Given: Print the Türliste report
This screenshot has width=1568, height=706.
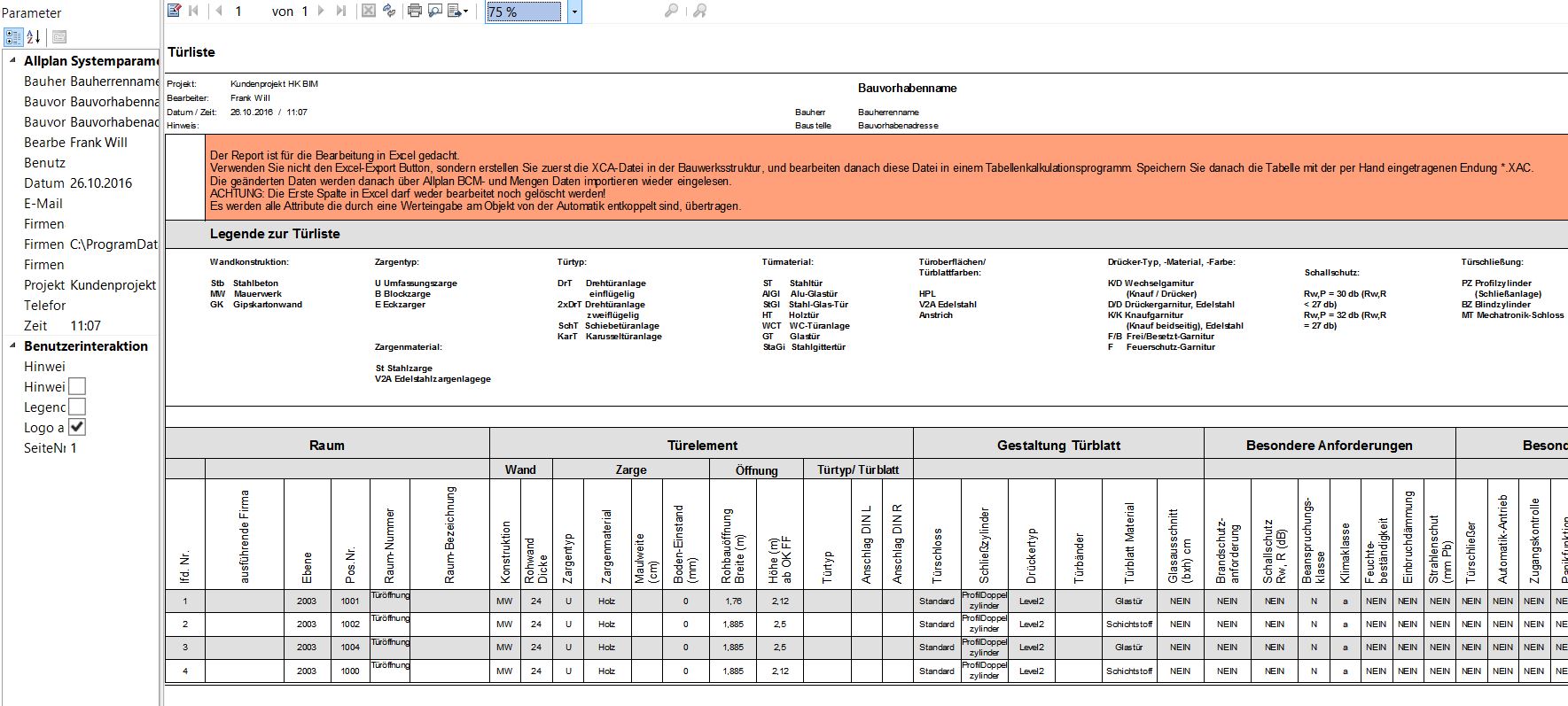Looking at the screenshot, I should pyautogui.click(x=414, y=11).
